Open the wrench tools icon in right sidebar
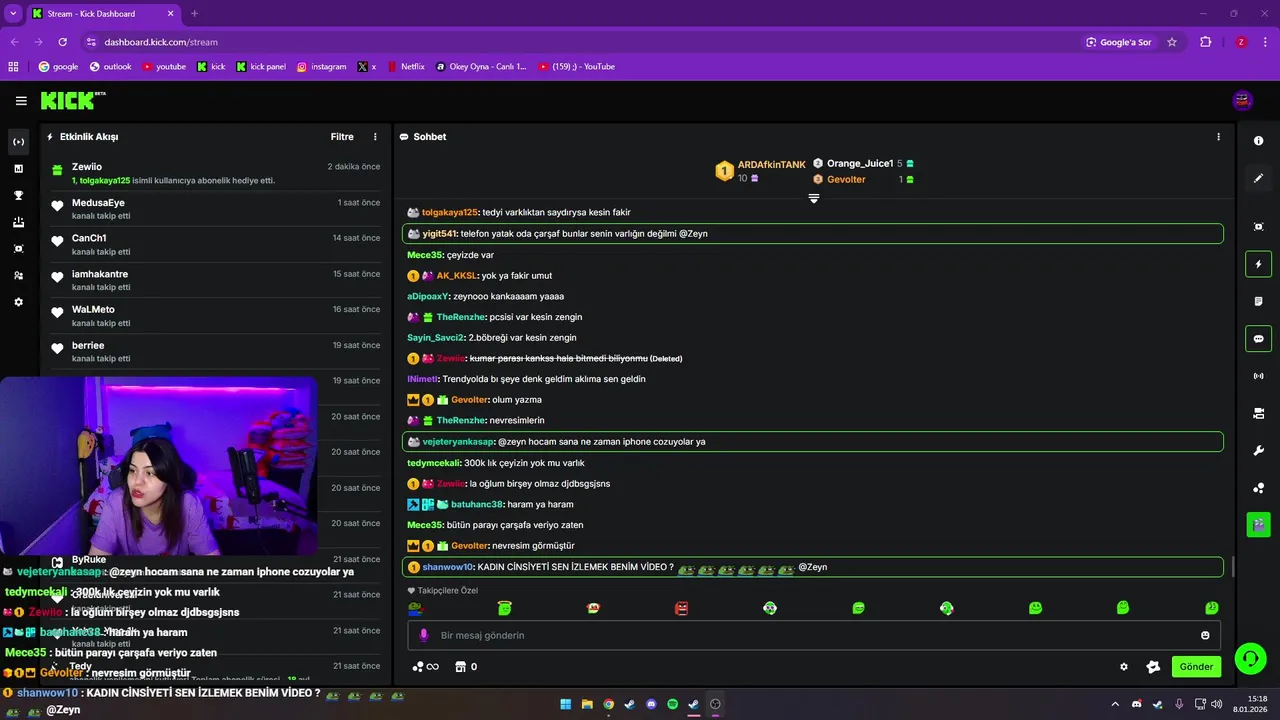 point(1258,450)
